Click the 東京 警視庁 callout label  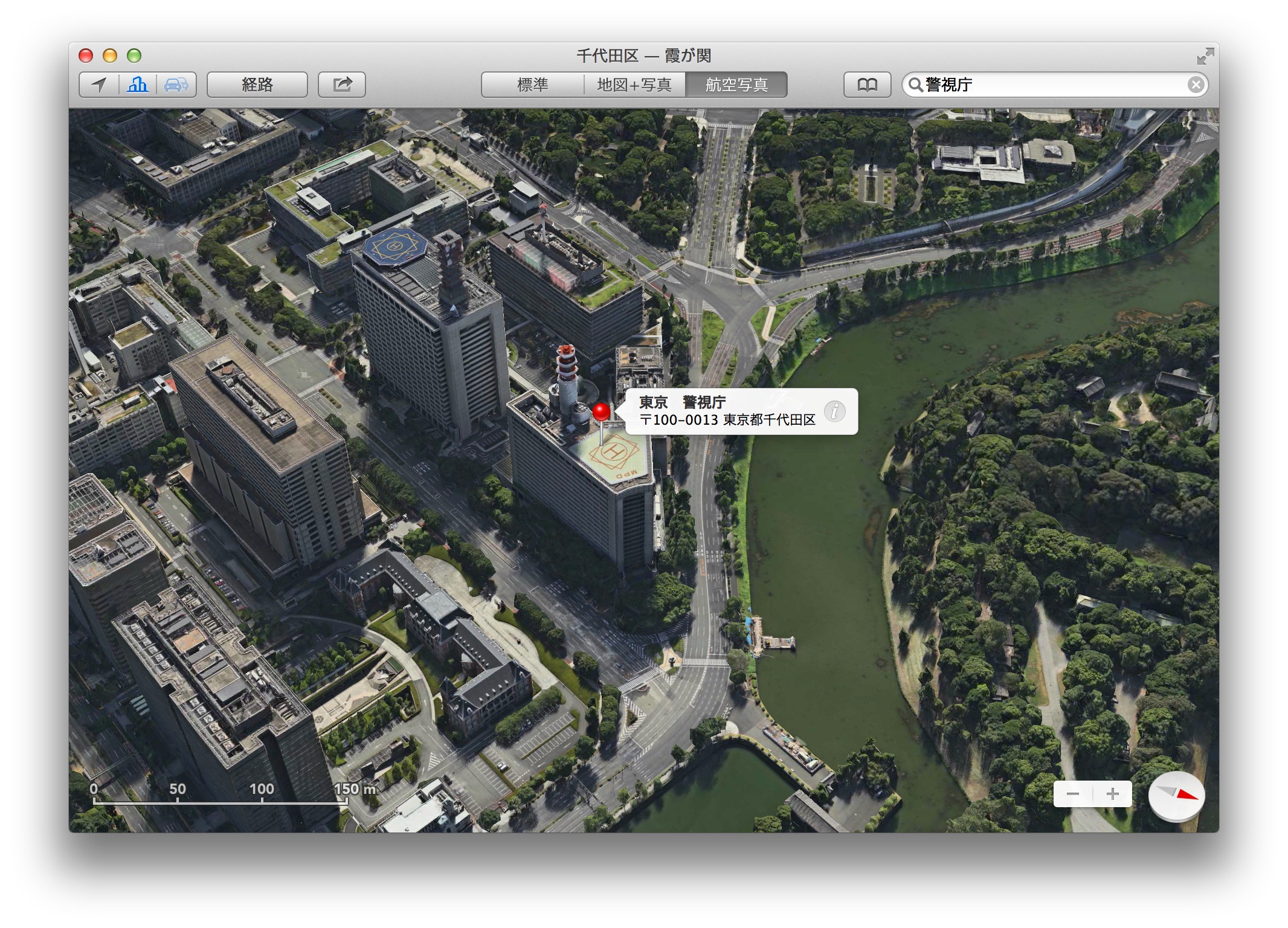683,402
